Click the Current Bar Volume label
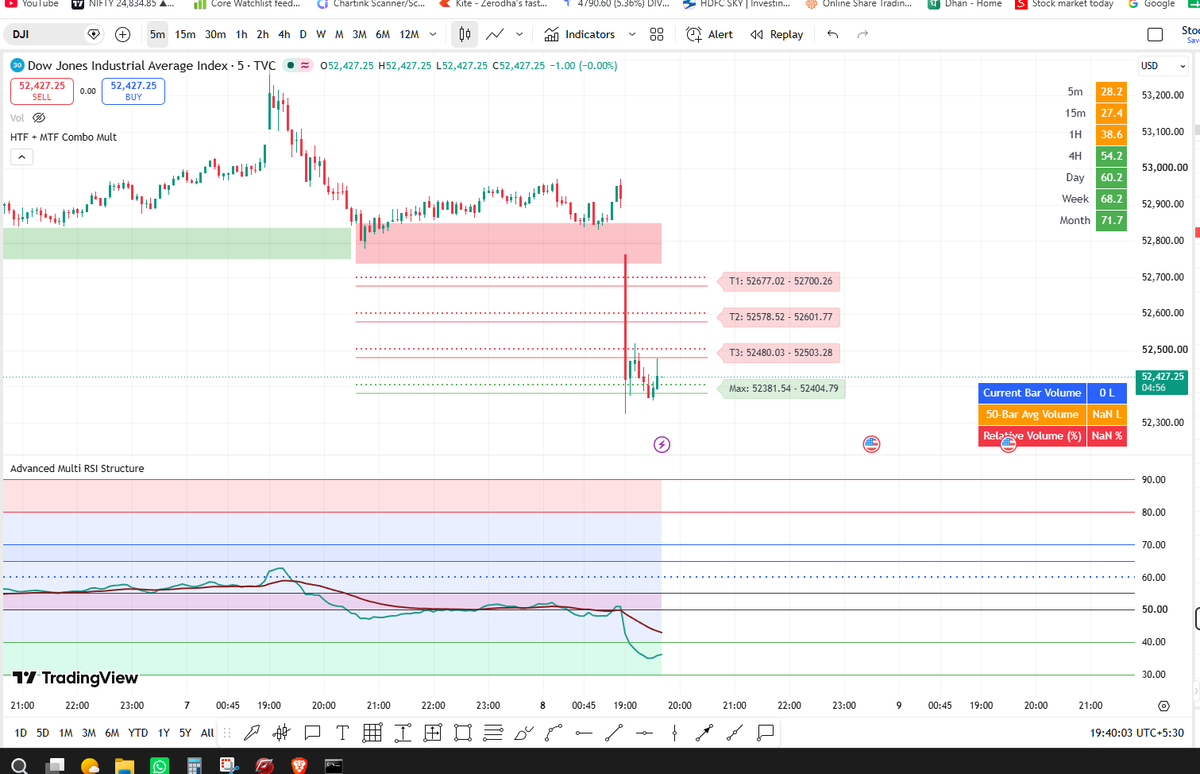Viewport: 1200px width, 774px height. 1032,393
